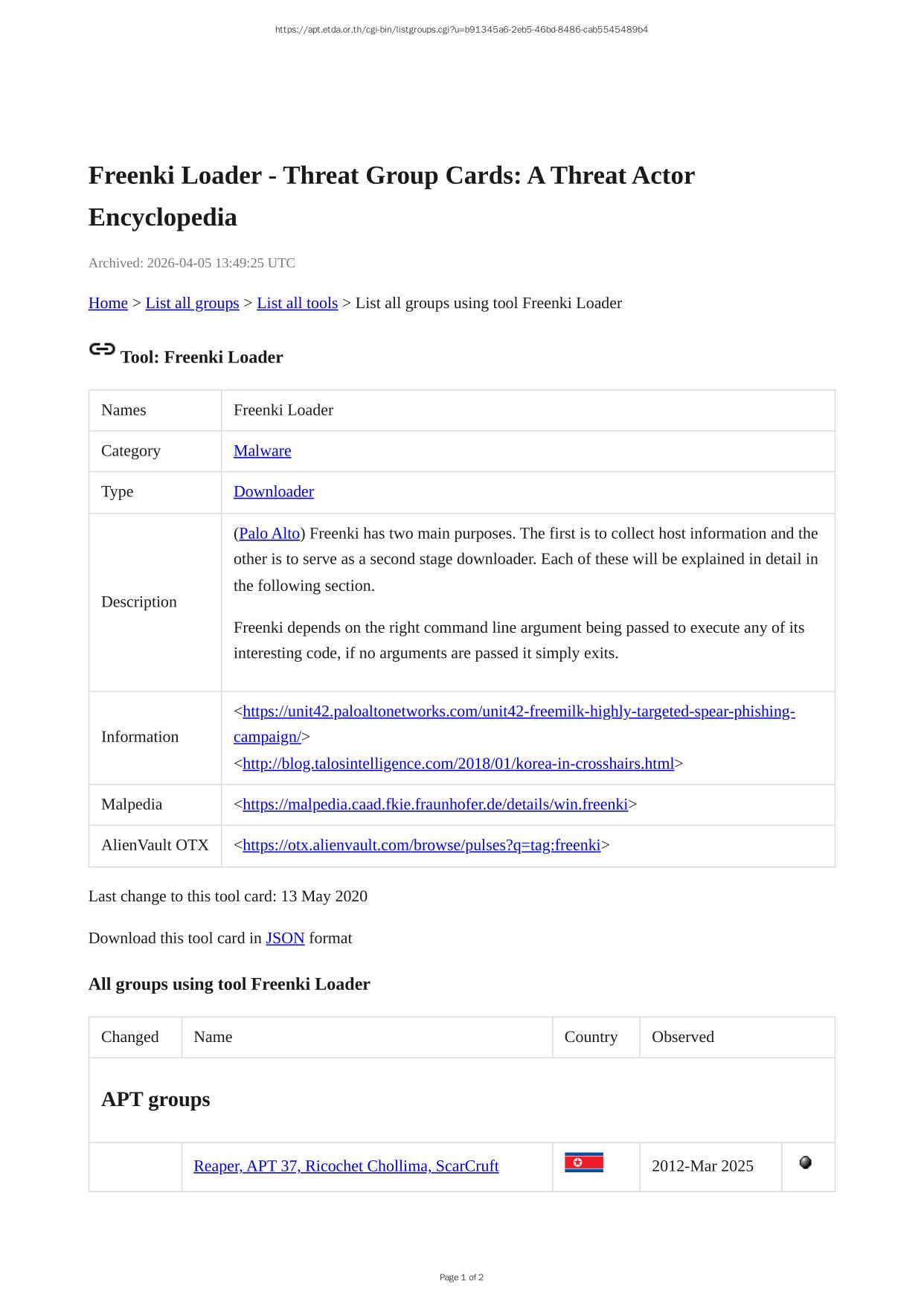Go to the Home breadcrumb link
924x1307 pixels.
(x=108, y=303)
